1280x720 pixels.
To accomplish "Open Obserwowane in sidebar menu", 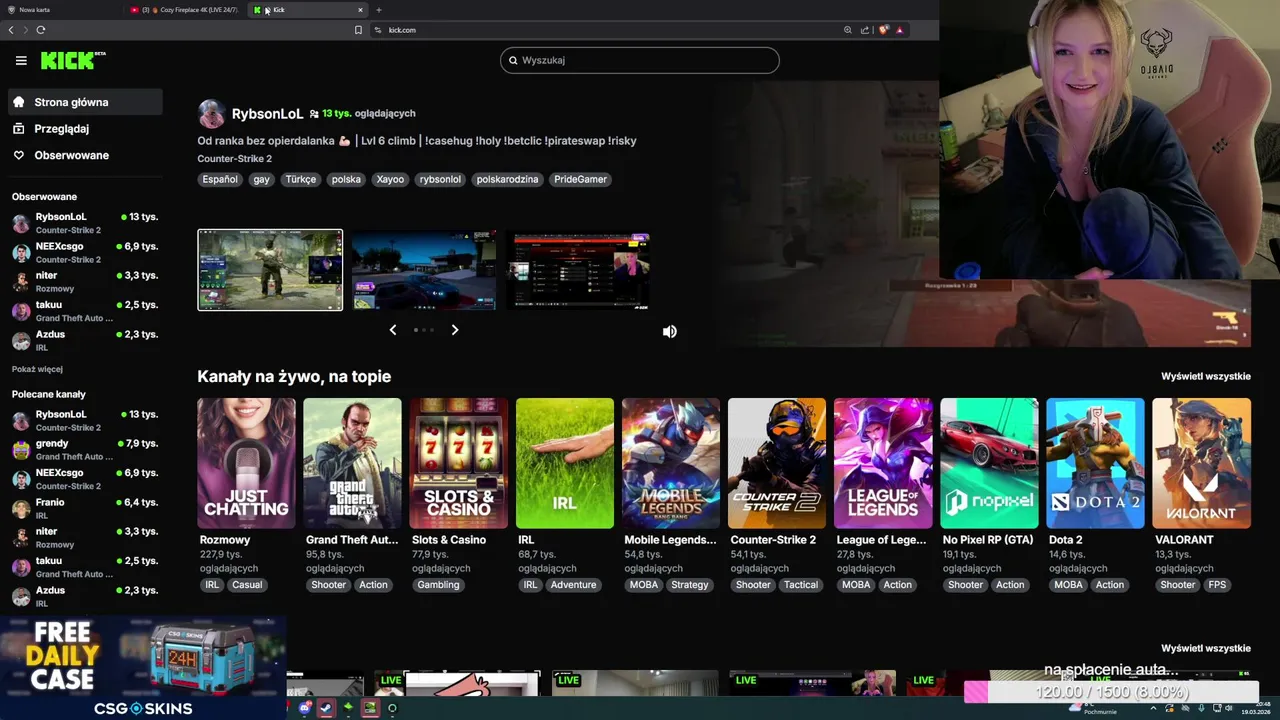I will coord(85,155).
